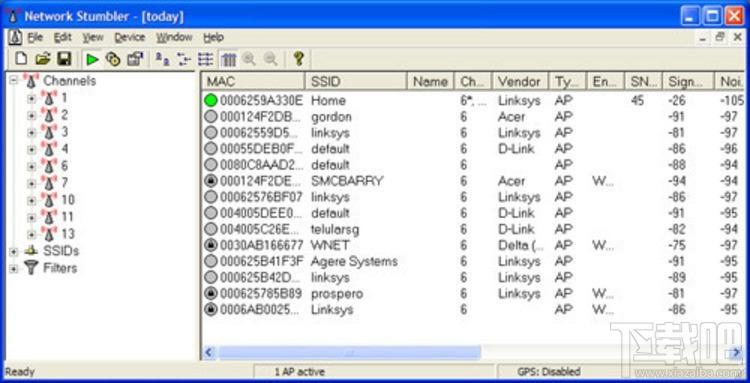Click the Delta vendor cell

coord(521,245)
